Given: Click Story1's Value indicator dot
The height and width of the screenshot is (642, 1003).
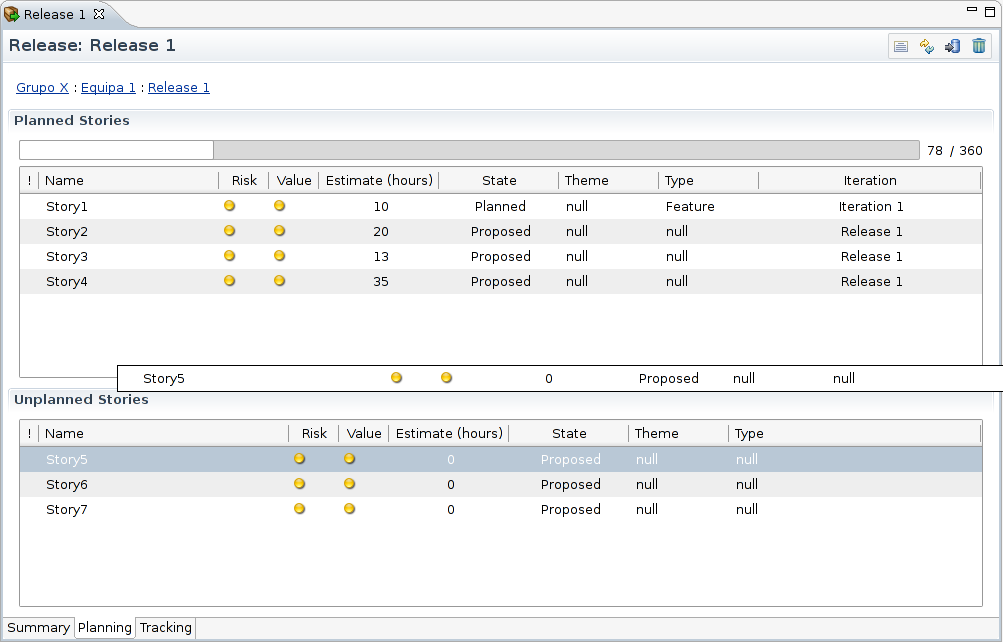Looking at the screenshot, I should click(280, 206).
